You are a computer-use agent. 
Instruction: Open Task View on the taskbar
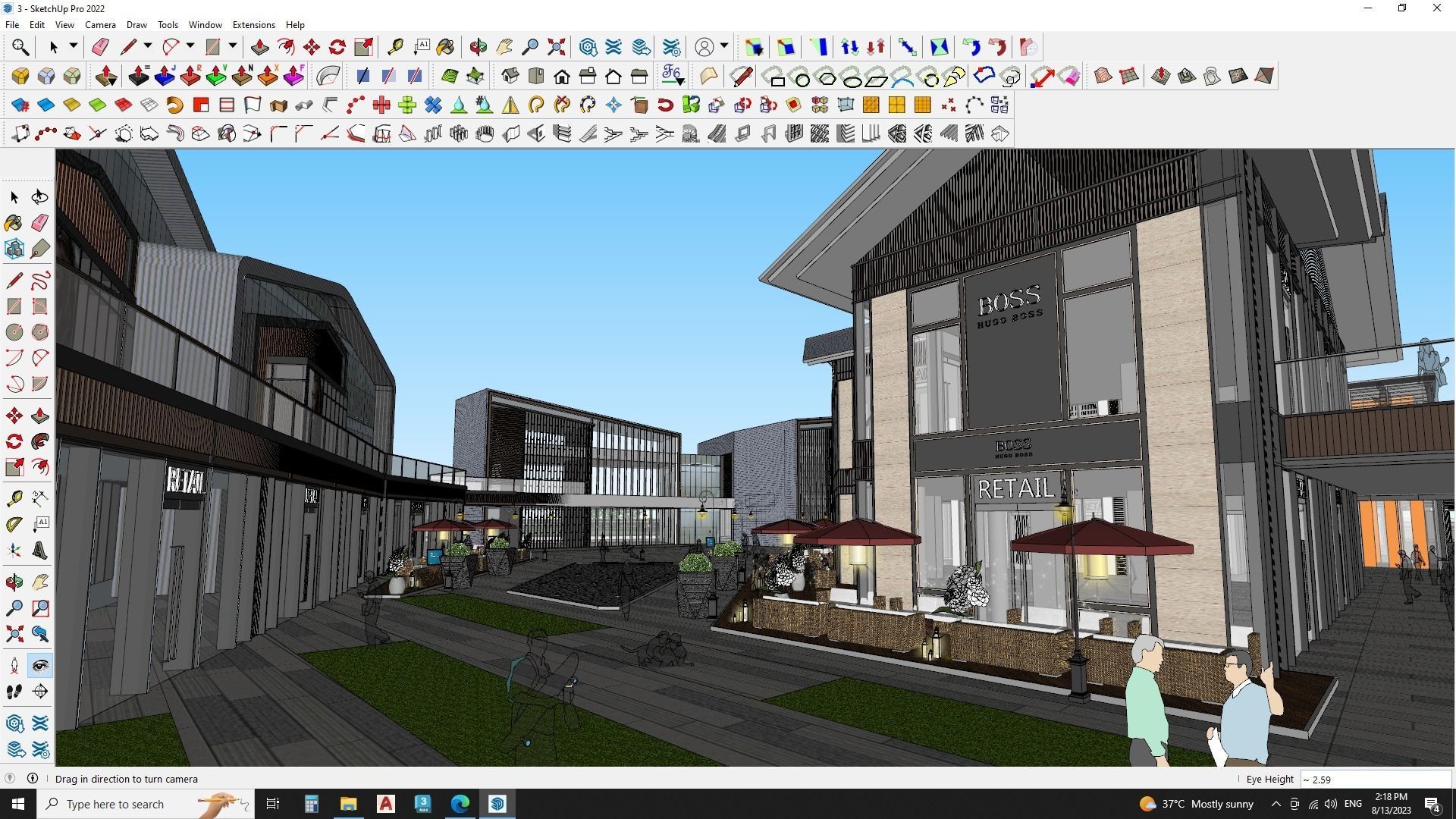pos(273,804)
